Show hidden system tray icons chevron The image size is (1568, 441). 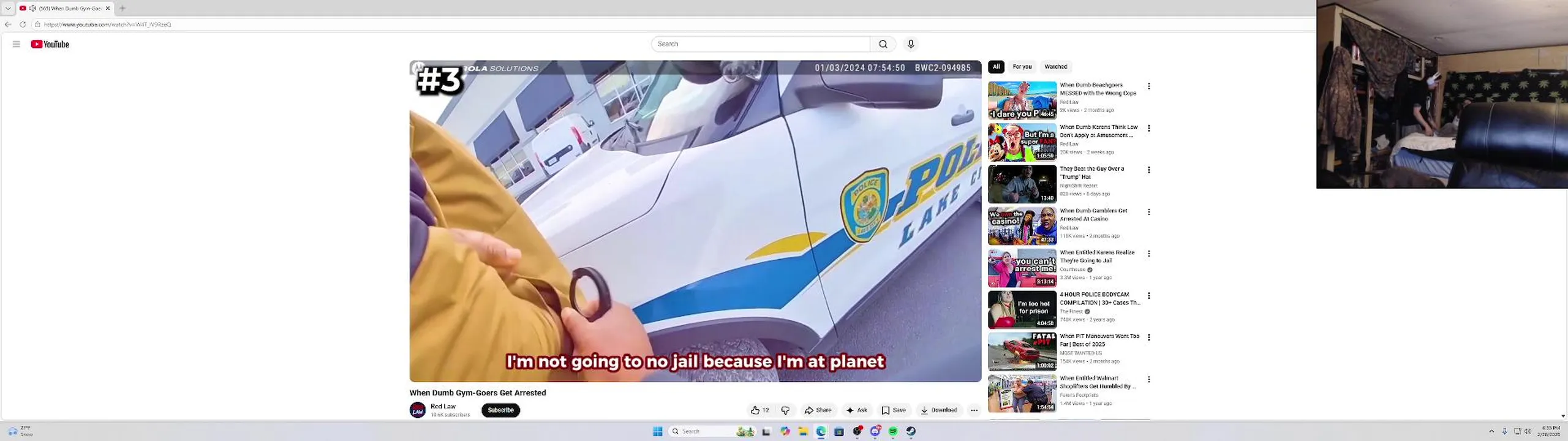[1491, 431]
